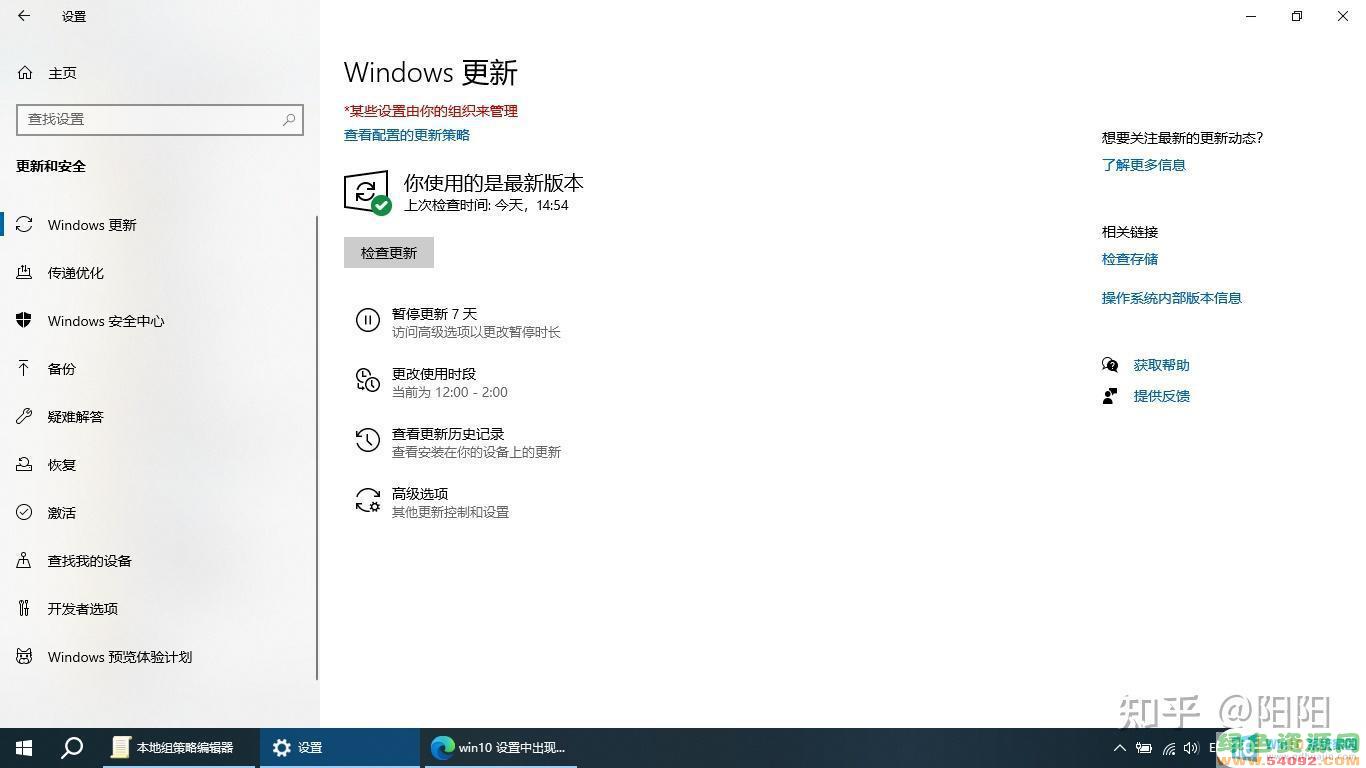The width and height of the screenshot is (1366, 768).
Task: Open Windows 预览体验计划 page
Action: coord(160,657)
